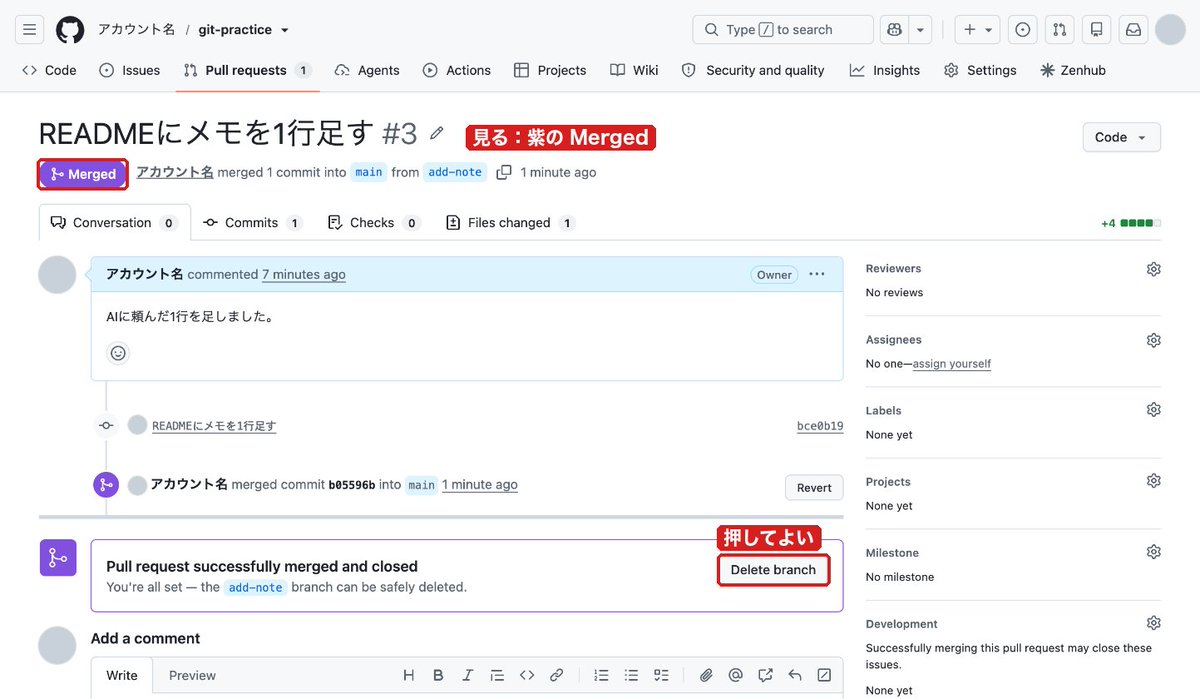Go to the GitHub homepage logo

tap(70, 30)
